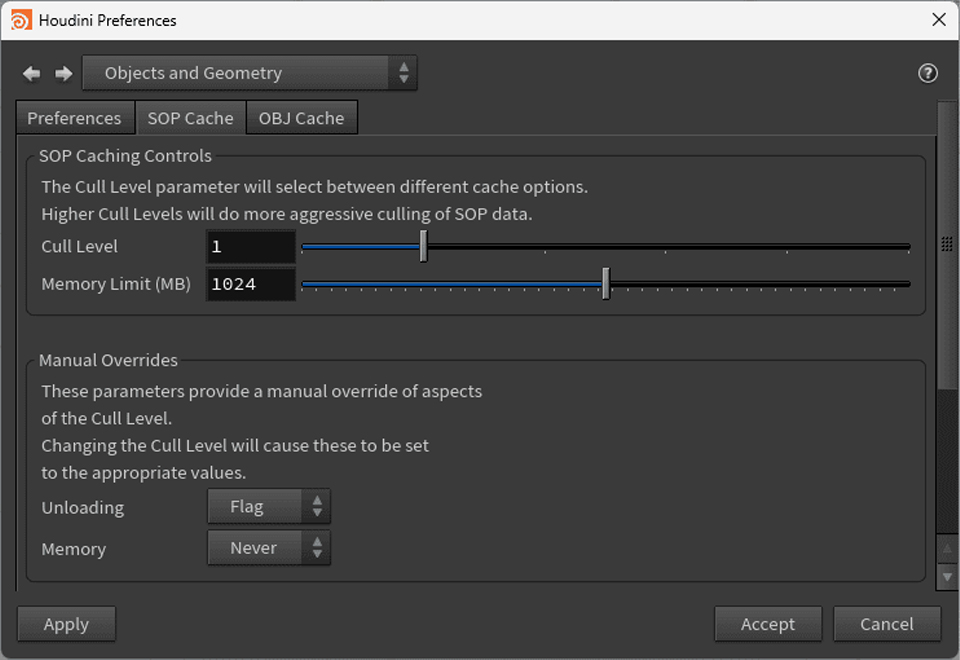
Task: Click the Accept button
Action: pos(768,623)
